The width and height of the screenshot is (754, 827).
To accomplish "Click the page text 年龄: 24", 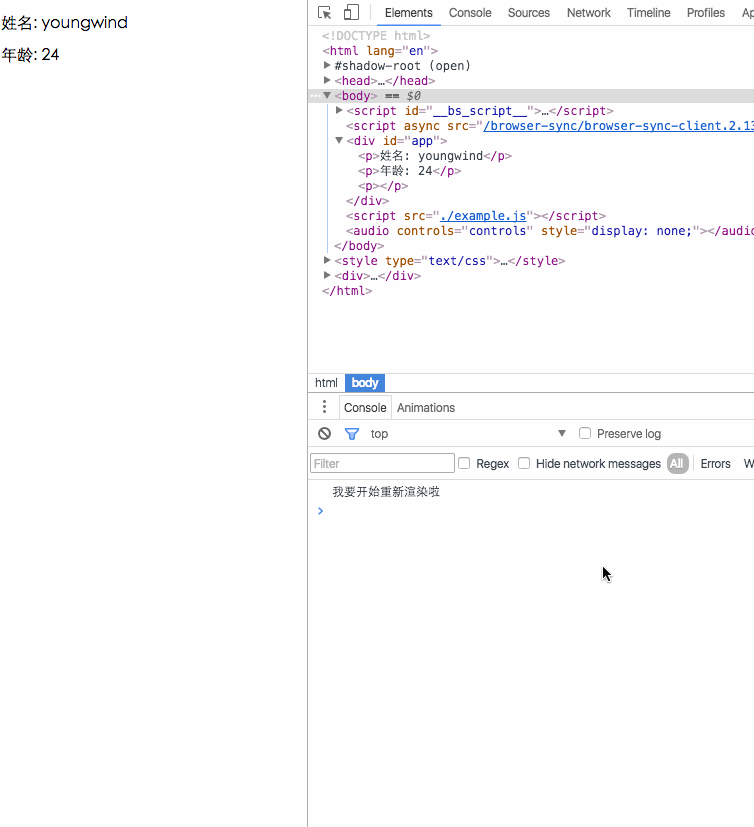I will pos(30,54).
